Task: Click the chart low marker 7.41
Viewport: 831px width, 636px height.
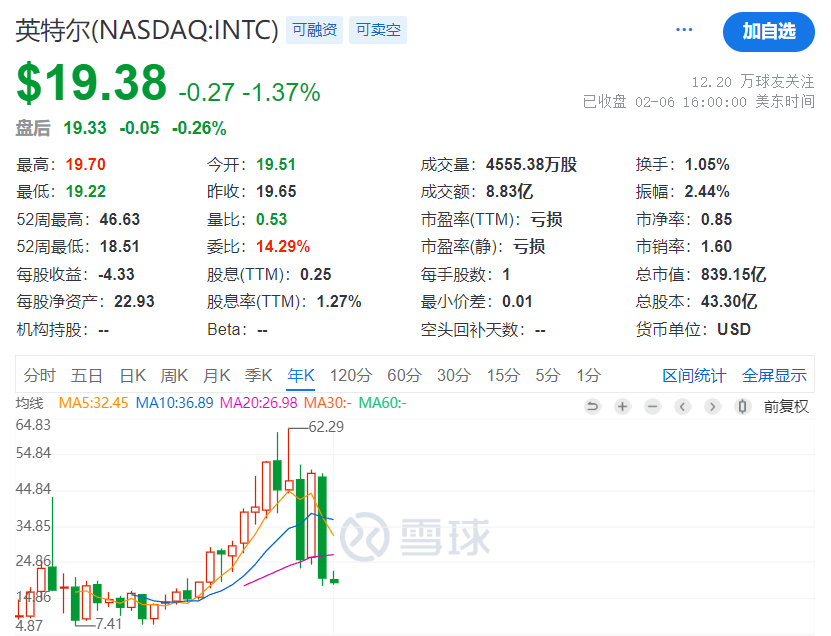Action: pyautogui.click(x=109, y=624)
